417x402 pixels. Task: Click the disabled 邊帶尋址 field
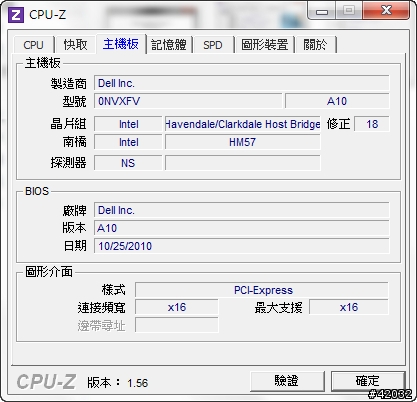click(177, 325)
